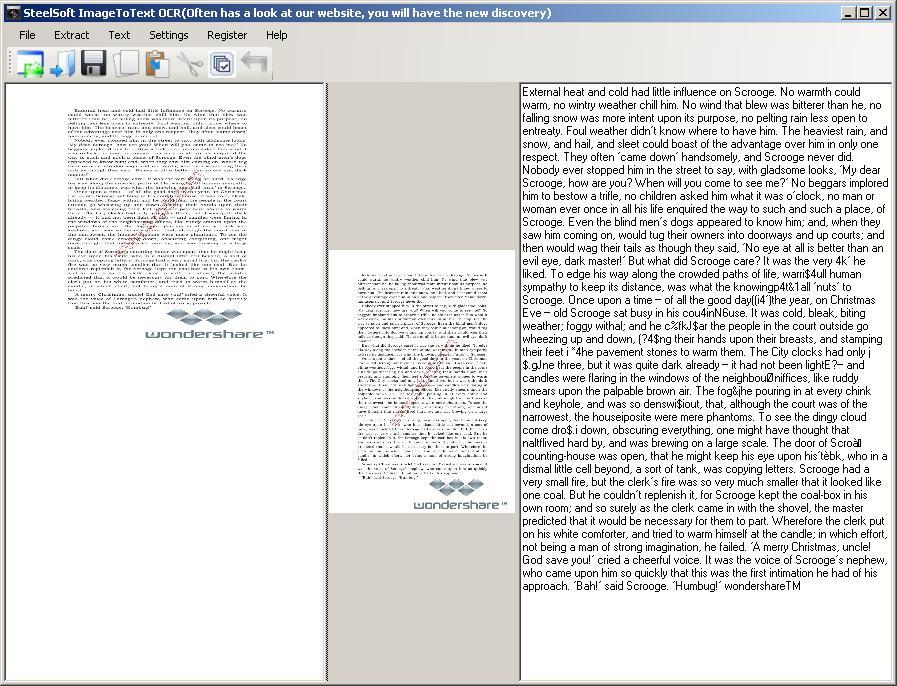897x686 pixels.
Task: Open the Register menu
Action: pyautogui.click(x=227, y=35)
